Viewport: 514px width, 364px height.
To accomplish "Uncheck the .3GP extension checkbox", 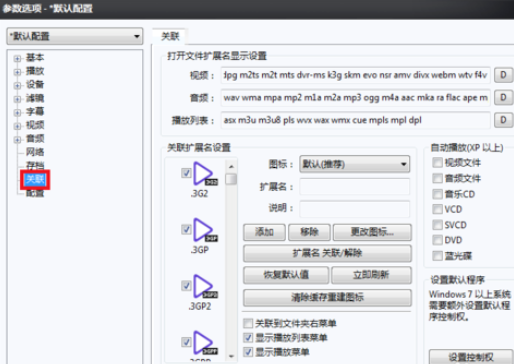I will pos(186,229).
